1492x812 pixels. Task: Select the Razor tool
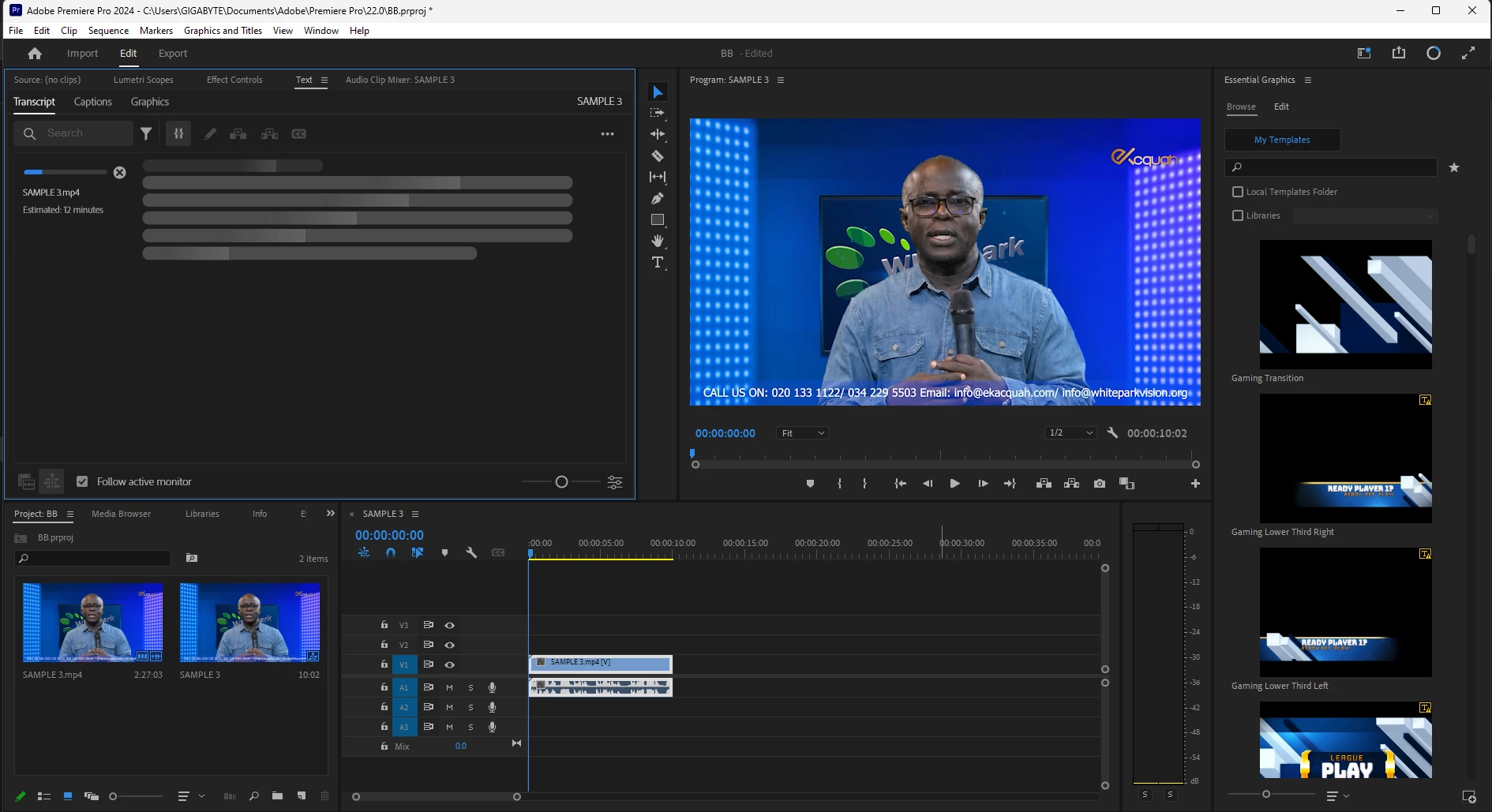657,155
